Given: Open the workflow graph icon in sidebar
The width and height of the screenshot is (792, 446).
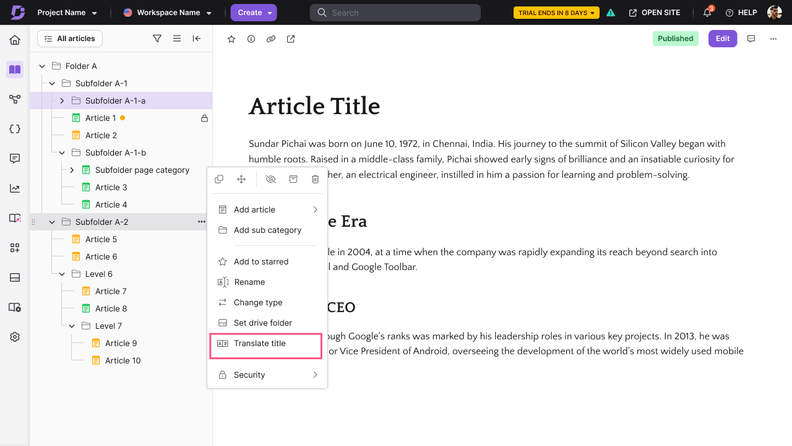Looking at the screenshot, I should click(x=15, y=99).
